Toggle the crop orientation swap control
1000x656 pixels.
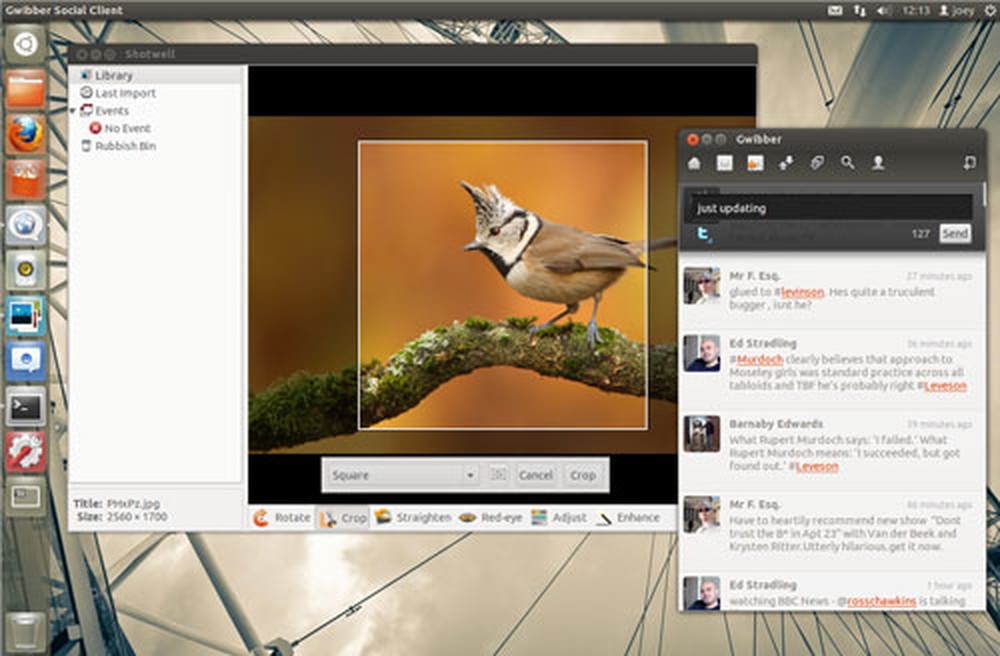click(x=497, y=475)
